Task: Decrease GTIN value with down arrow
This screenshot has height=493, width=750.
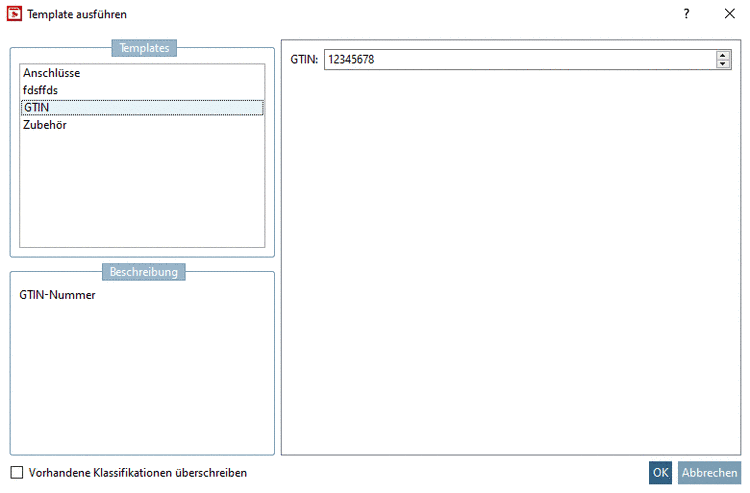Action: (x=723, y=64)
